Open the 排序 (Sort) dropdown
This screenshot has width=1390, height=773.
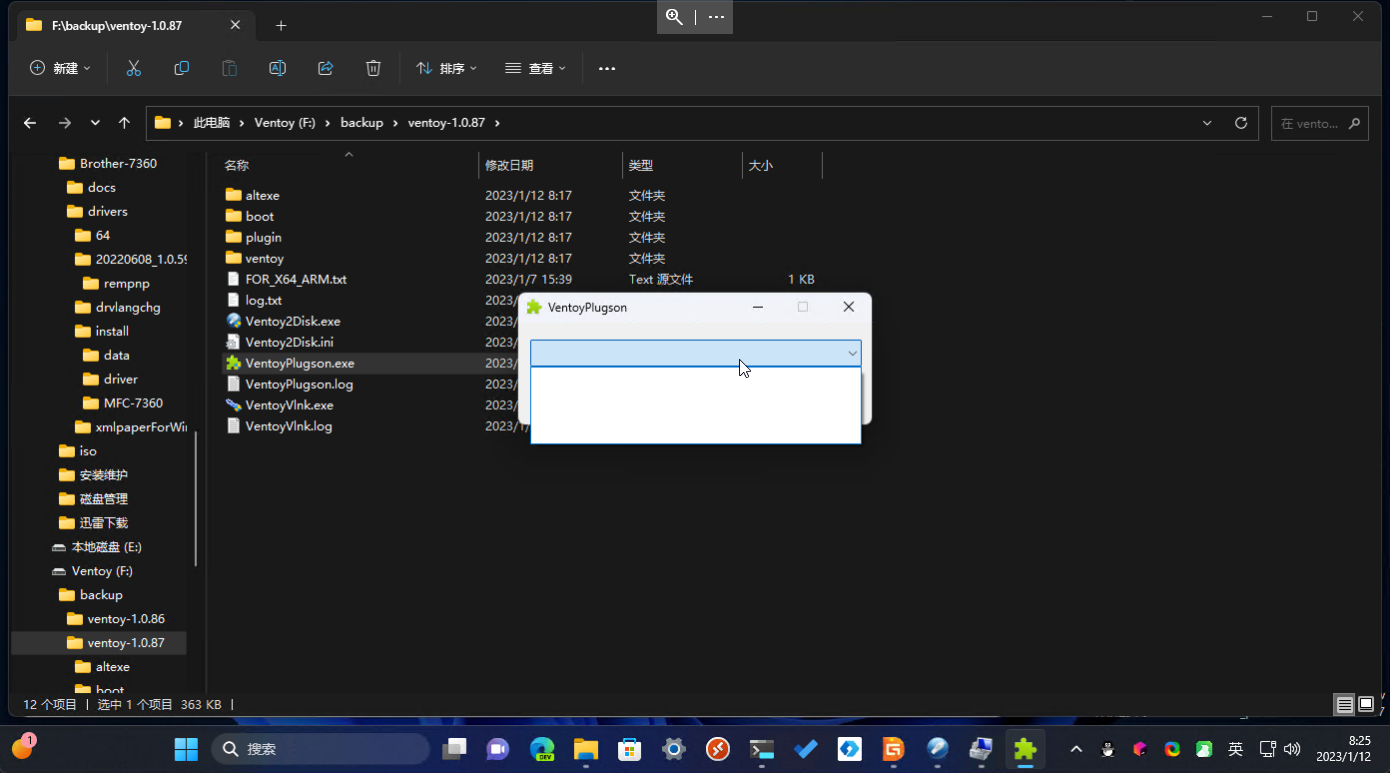coord(446,68)
